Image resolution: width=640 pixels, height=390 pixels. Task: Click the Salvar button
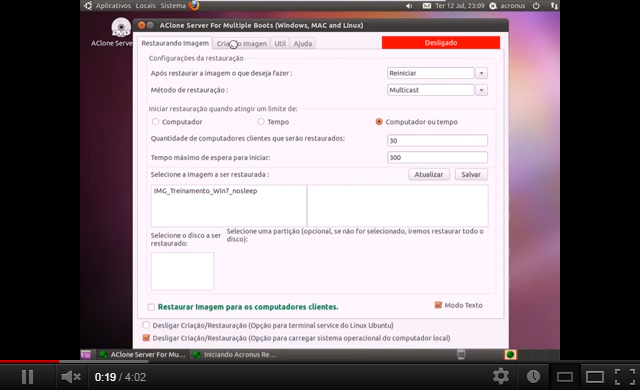(x=471, y=174)
